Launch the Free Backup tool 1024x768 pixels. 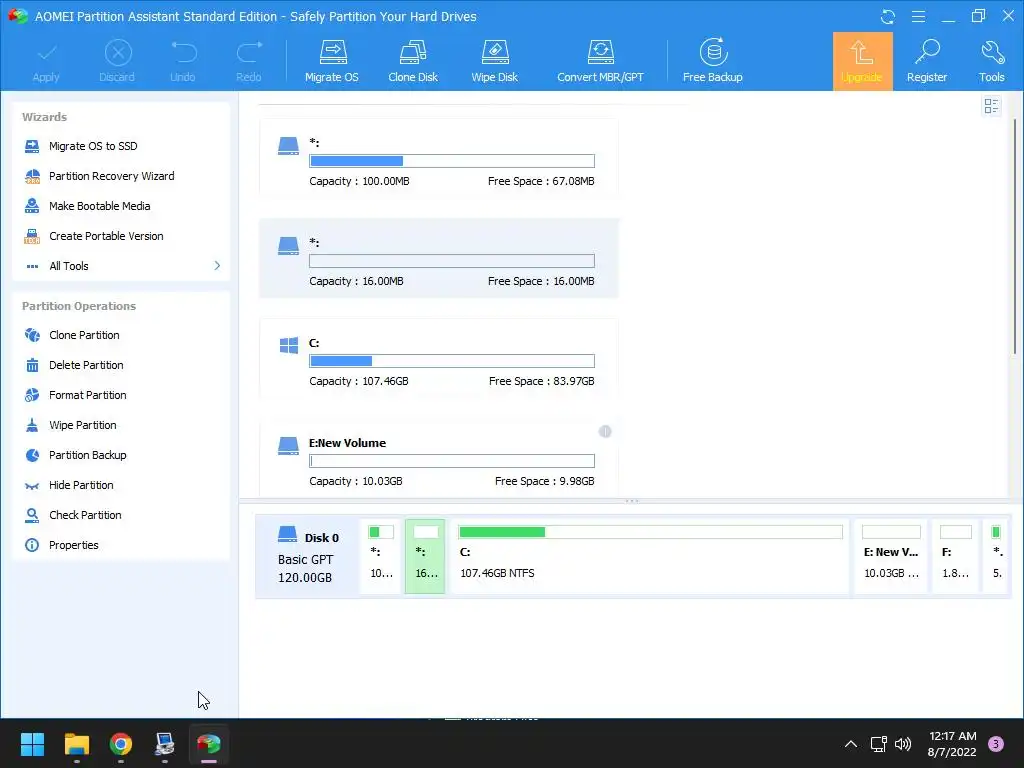712,61
